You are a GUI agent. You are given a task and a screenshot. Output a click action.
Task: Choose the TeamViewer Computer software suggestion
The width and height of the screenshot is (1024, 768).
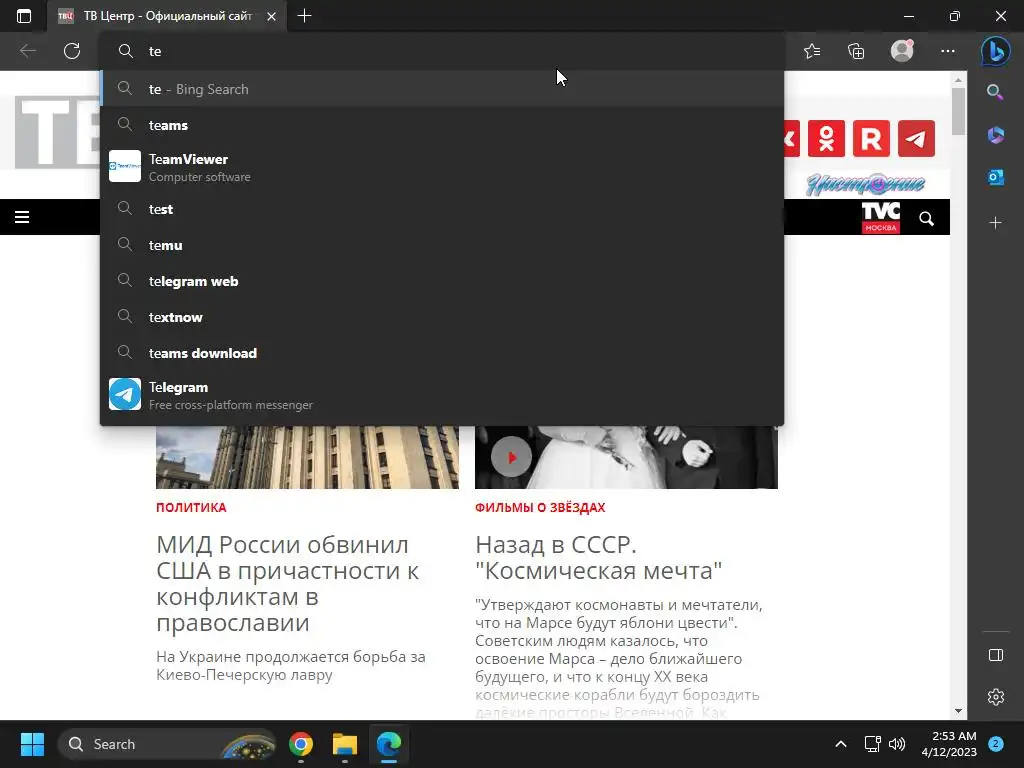pos(441,167)
